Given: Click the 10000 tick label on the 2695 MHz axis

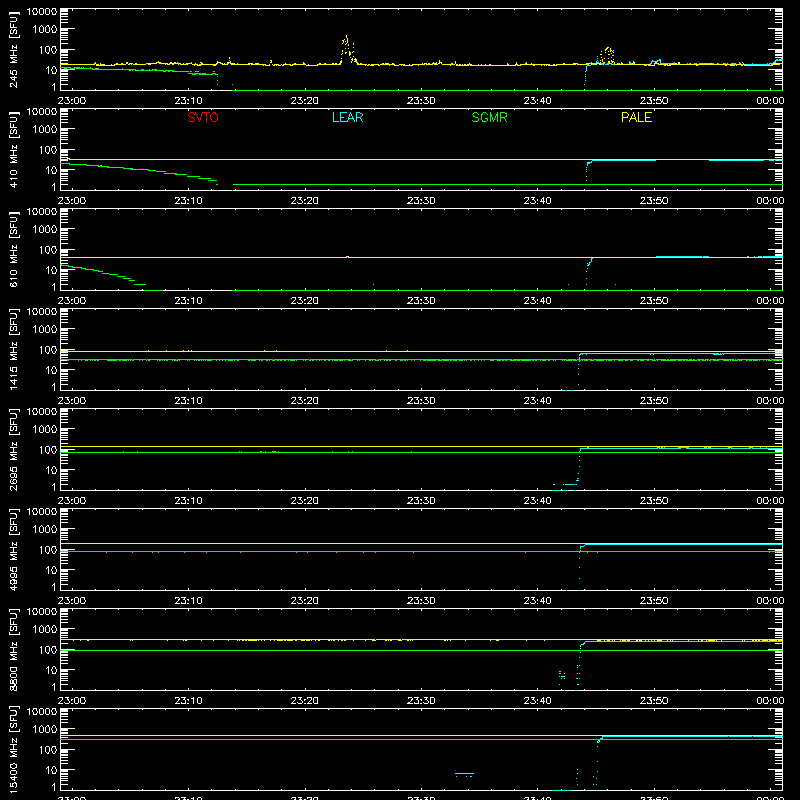Looking at the screenshot, I should click(42, 411).
